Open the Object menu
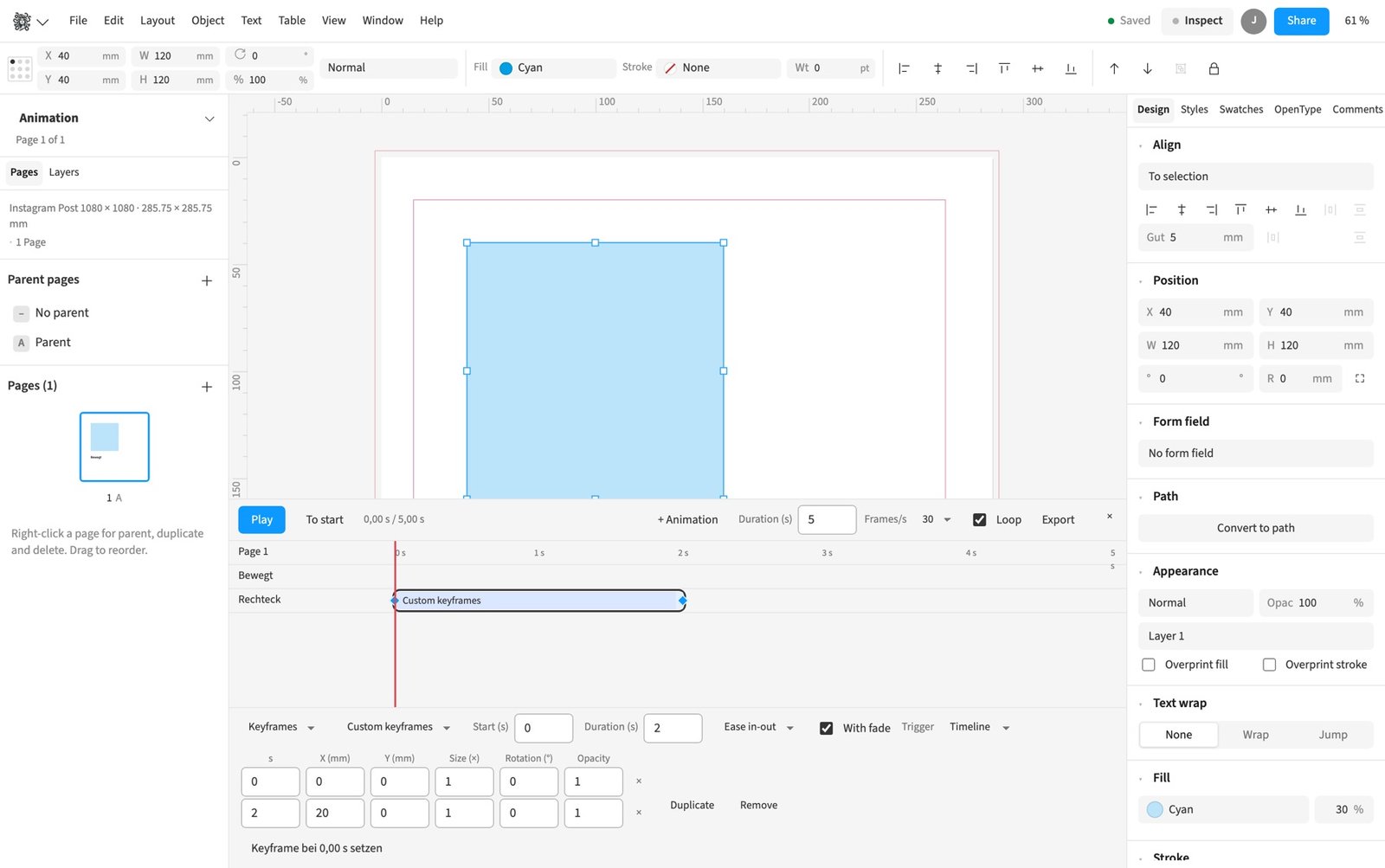Viewport: 1385px width, 868px height. tap(208, 21)
